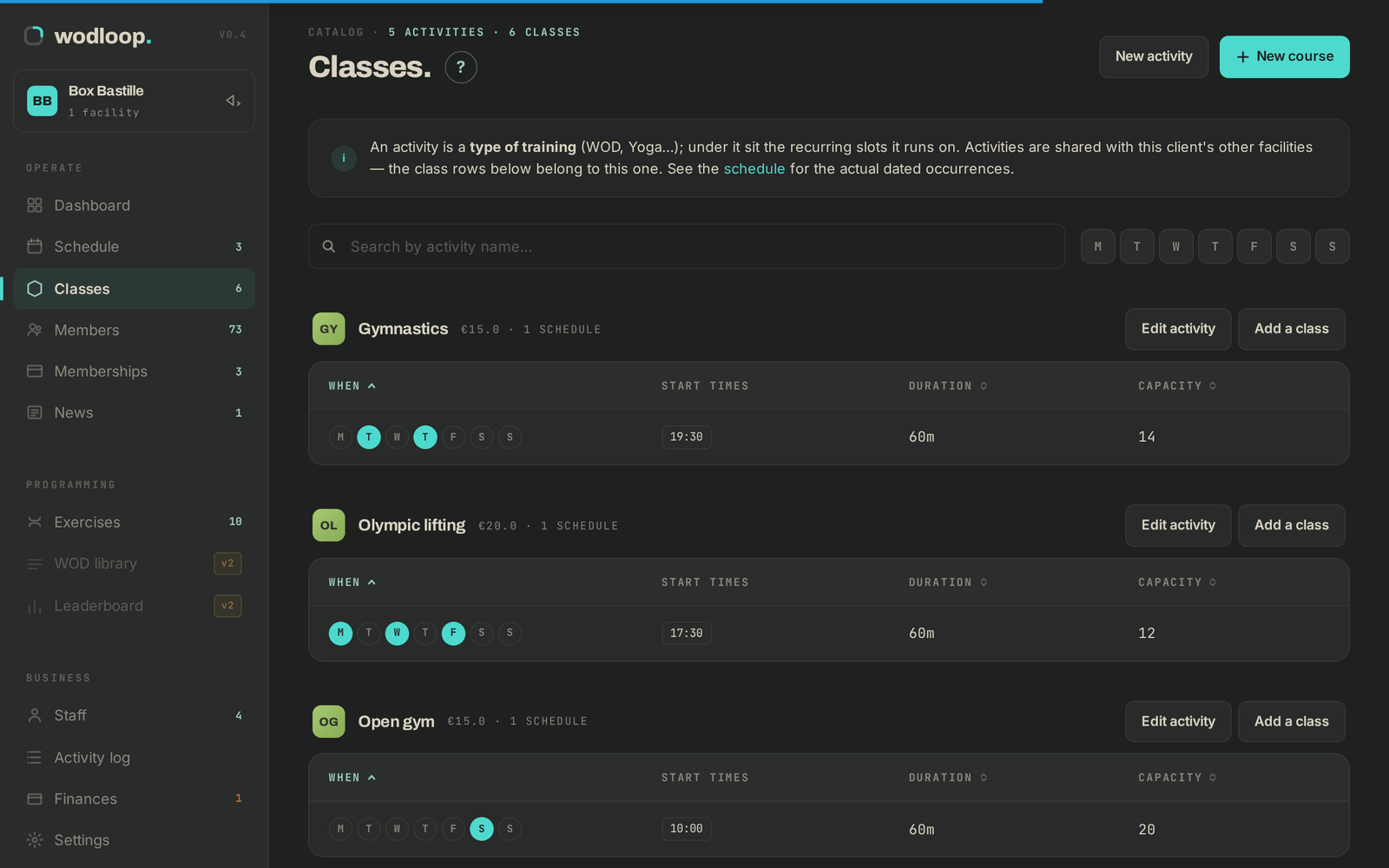
Task: Click the Memberships card icon
Action: click(35, 372)
